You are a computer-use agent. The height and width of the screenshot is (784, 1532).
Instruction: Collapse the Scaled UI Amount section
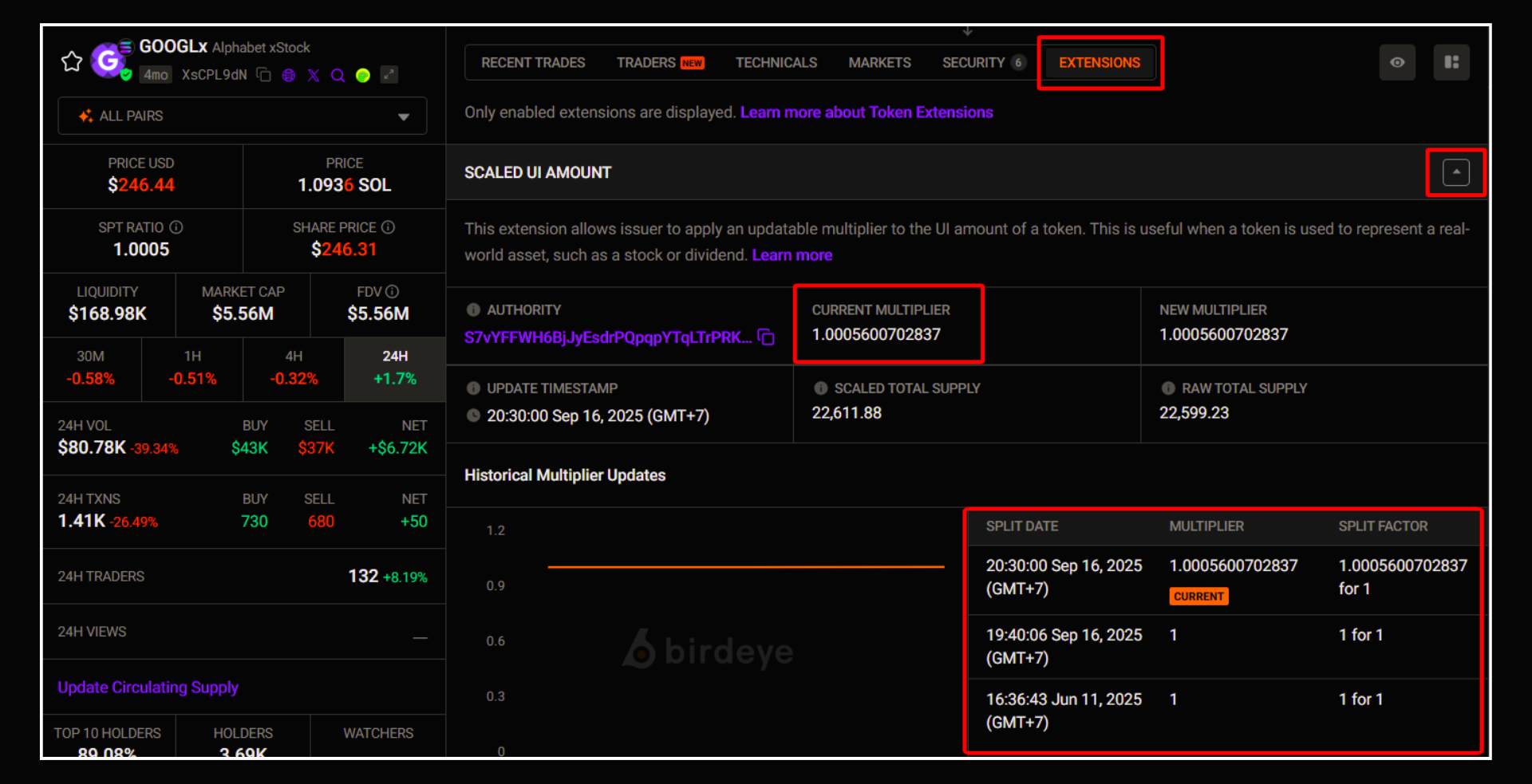(1455, 172)
